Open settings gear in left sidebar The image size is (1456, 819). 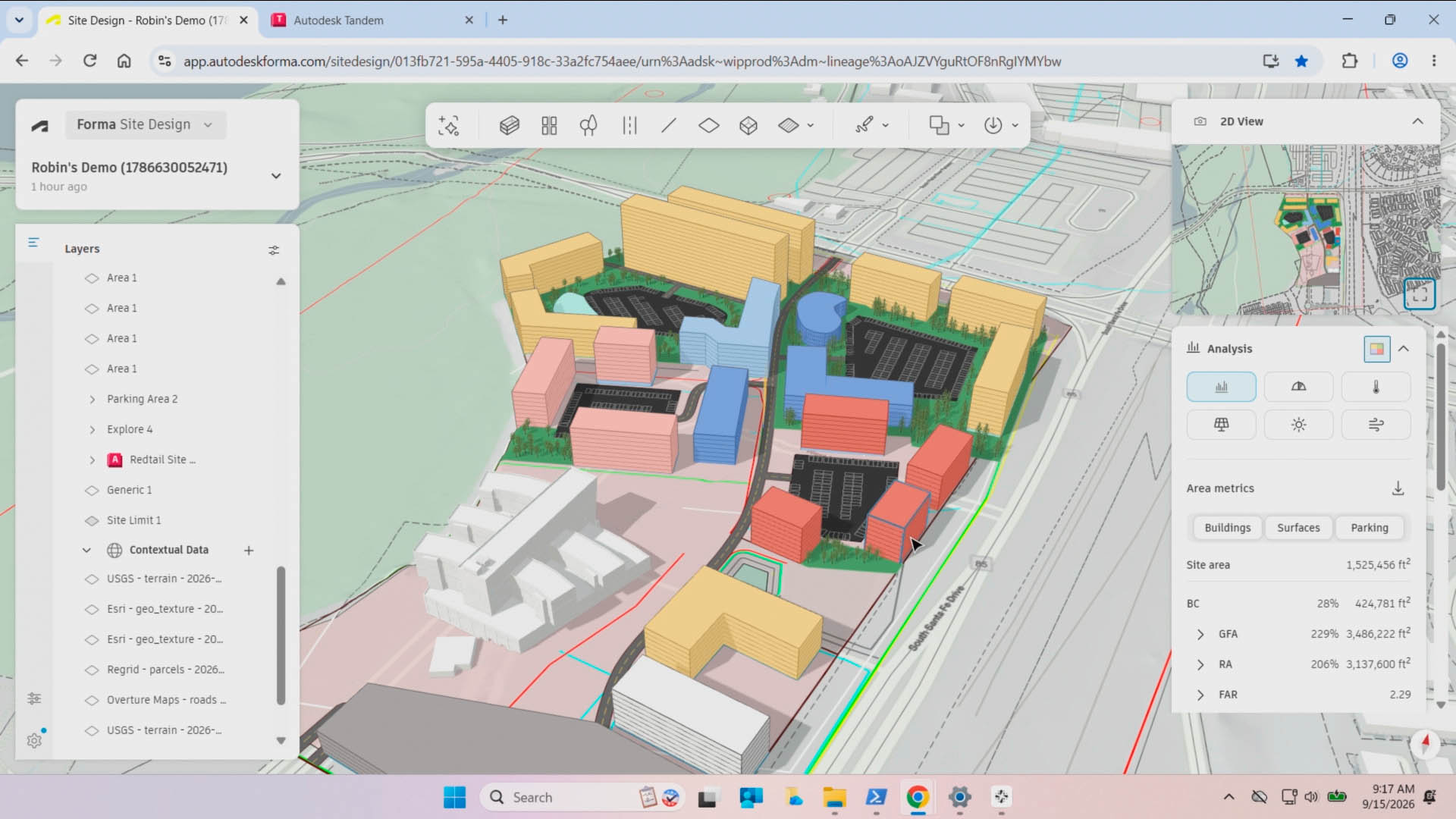tap(34, 741)
